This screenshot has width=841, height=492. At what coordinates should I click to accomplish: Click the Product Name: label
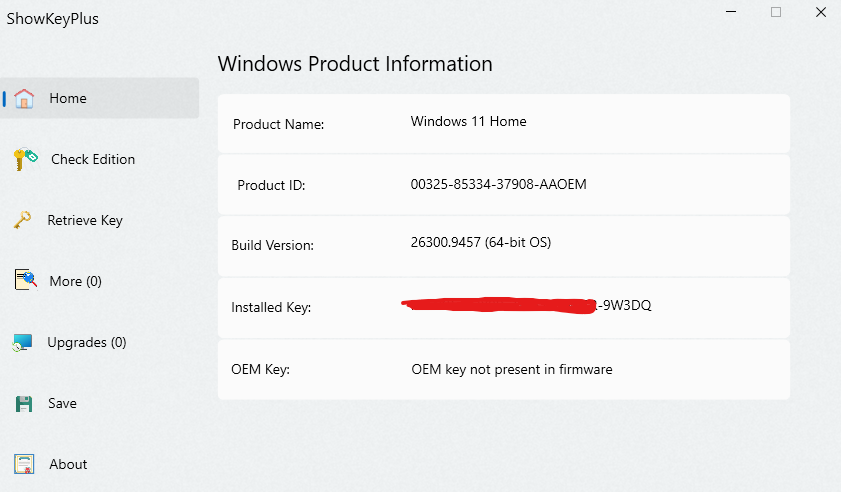click(x=278, y=124)
